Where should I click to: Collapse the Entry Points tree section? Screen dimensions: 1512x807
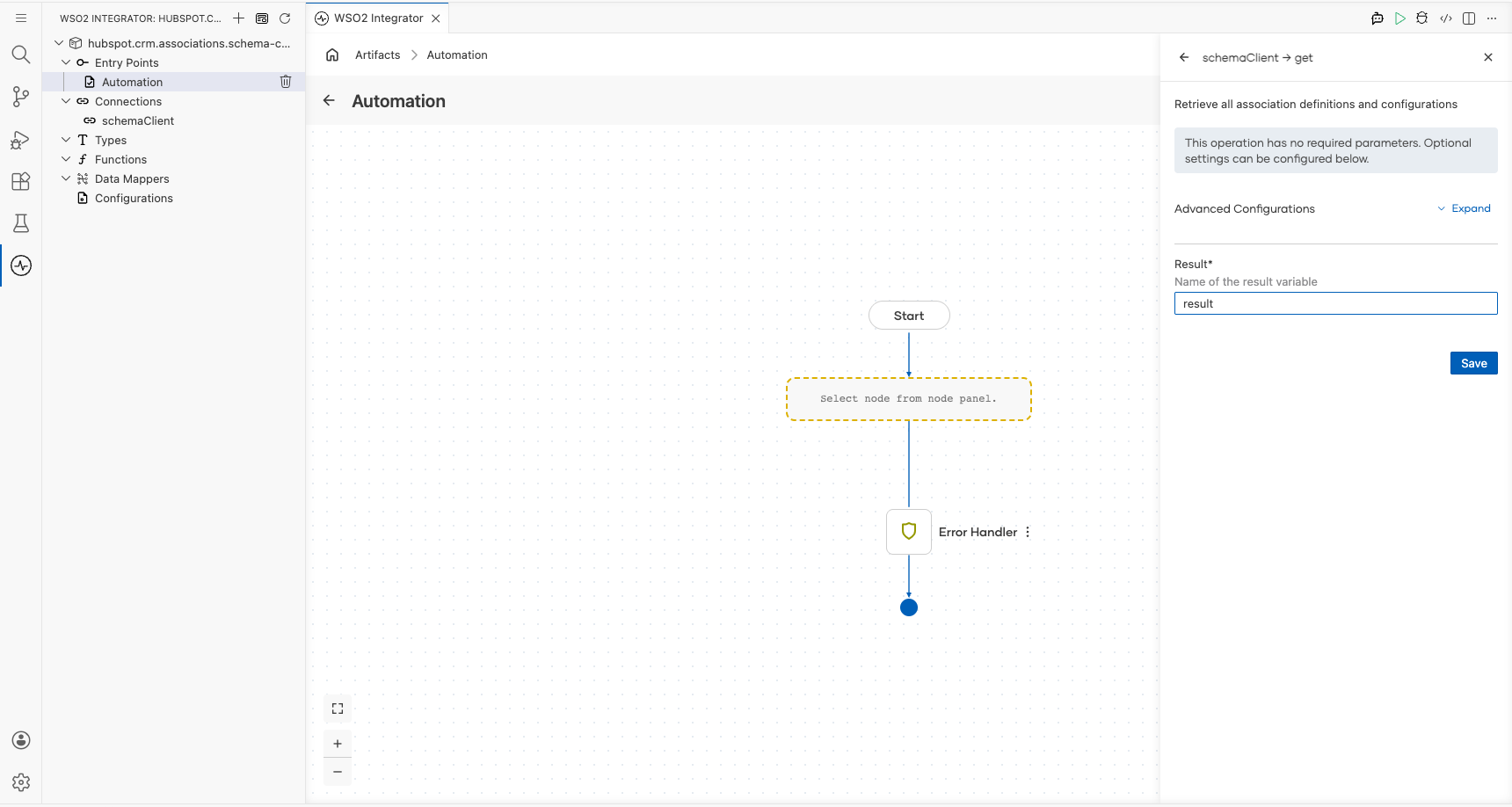pos(66,62)
